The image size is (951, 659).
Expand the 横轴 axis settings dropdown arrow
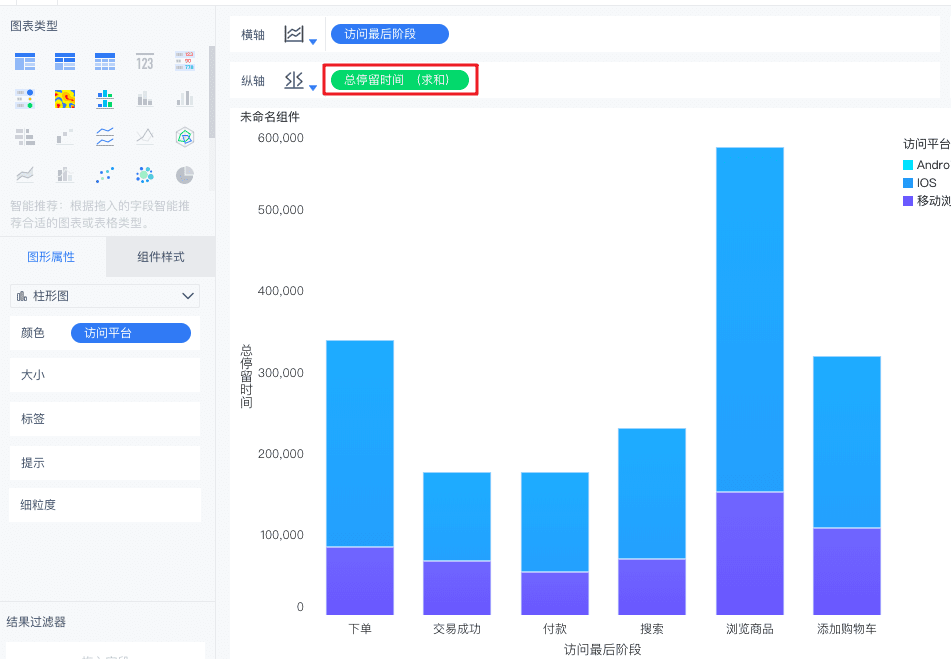point(313,41)
